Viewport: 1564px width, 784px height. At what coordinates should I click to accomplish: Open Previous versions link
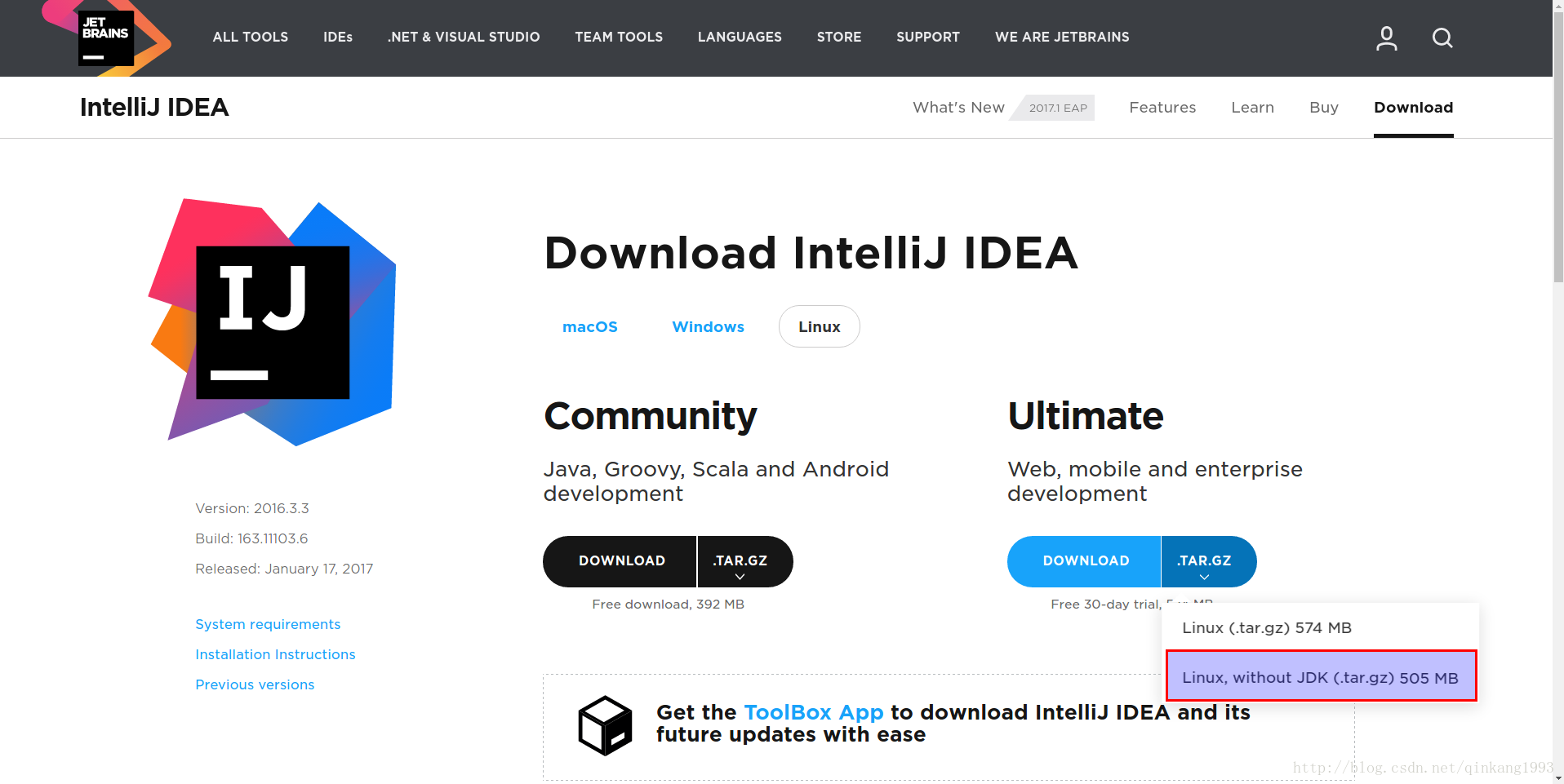point(255,684)
